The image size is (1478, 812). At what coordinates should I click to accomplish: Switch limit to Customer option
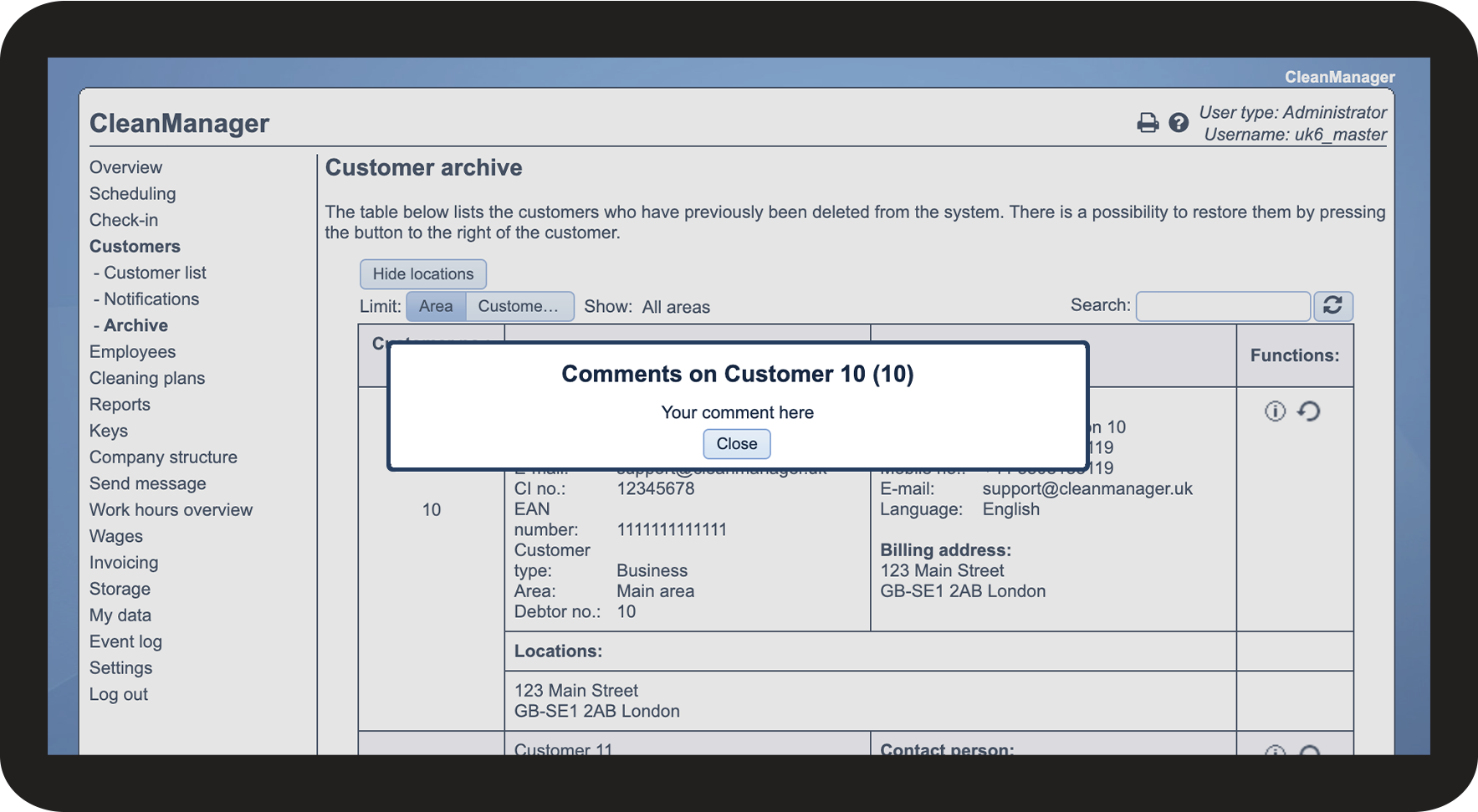[519, 306]
